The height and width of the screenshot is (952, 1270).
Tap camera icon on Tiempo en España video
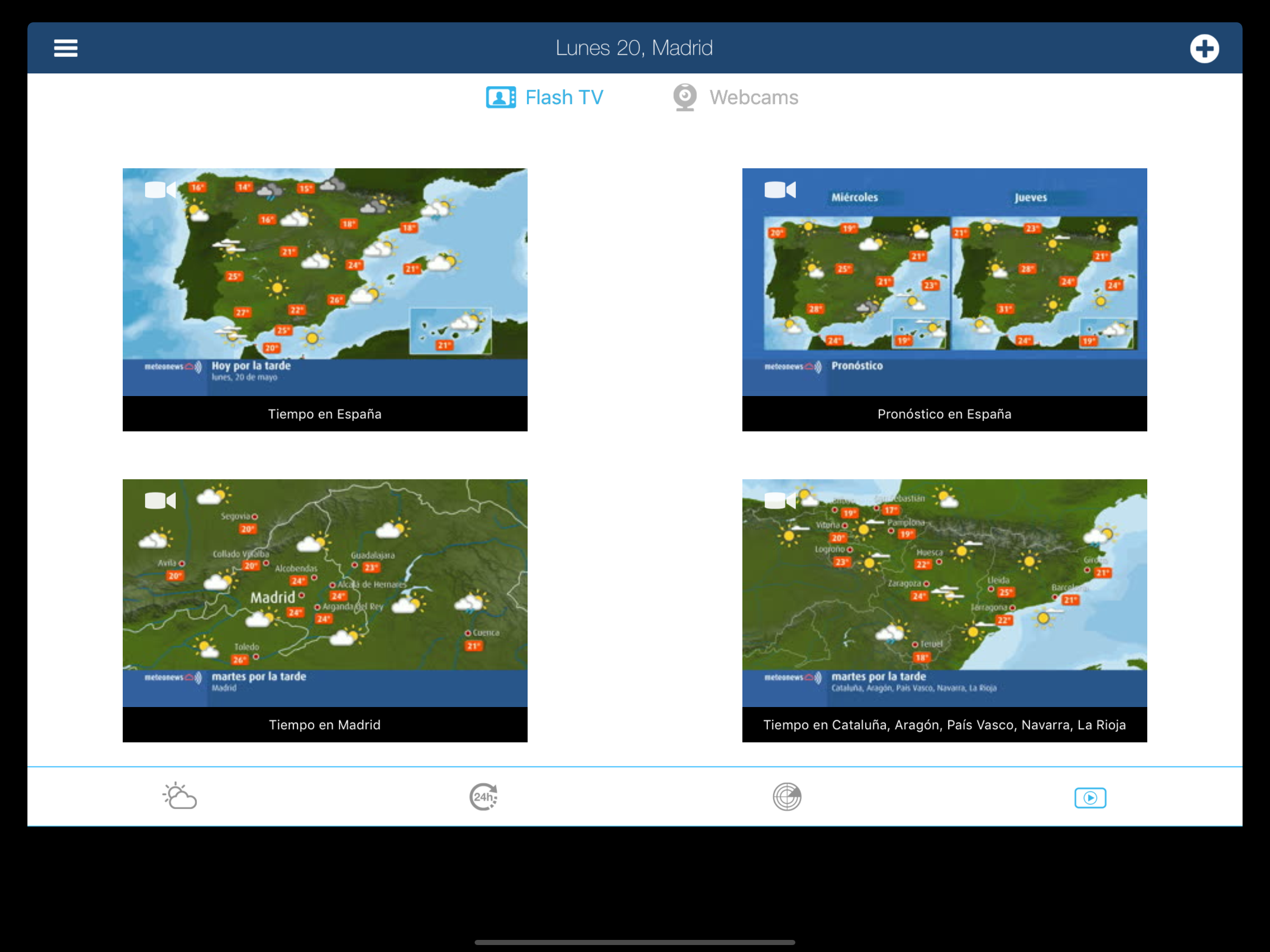click(x=160, y=190)
